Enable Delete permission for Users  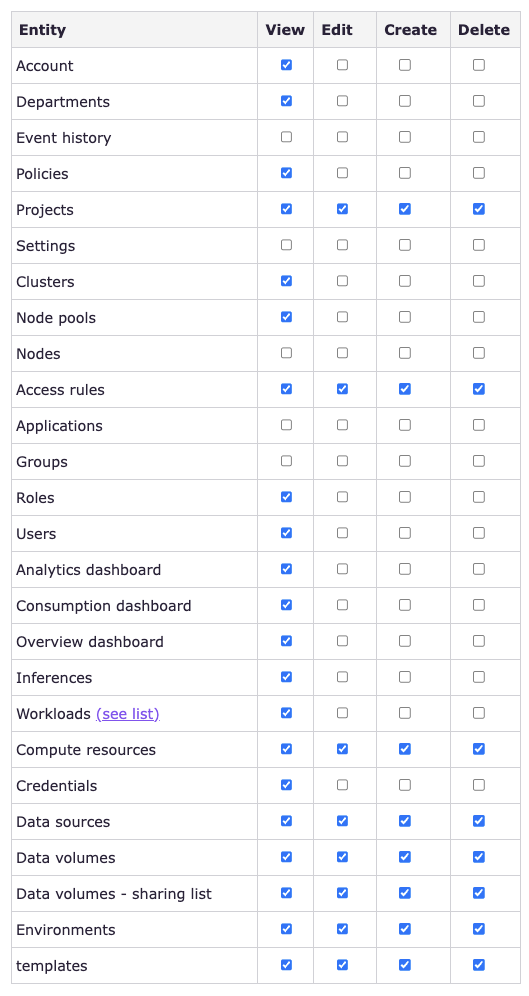tap(479, 533)
